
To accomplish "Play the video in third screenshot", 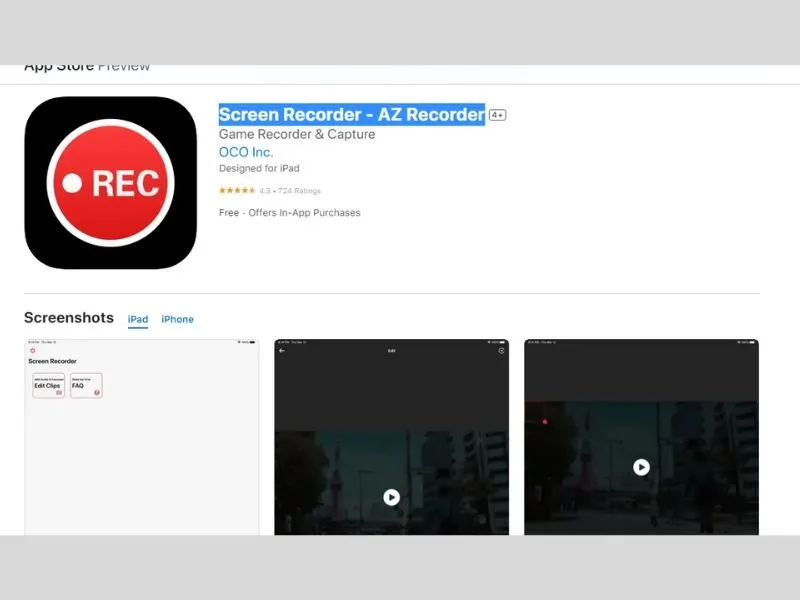I will pyautogui.click(x=641, y=467).
